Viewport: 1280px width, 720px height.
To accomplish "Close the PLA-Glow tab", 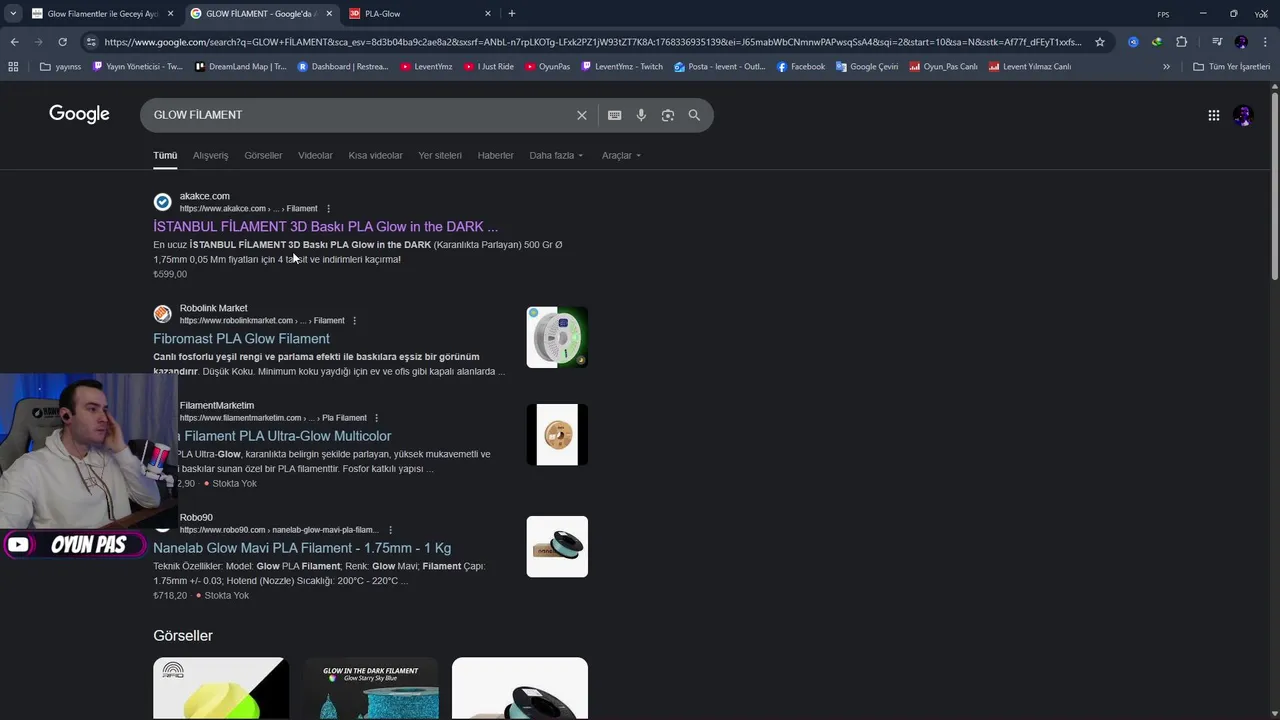I will [x=488, y=14].
